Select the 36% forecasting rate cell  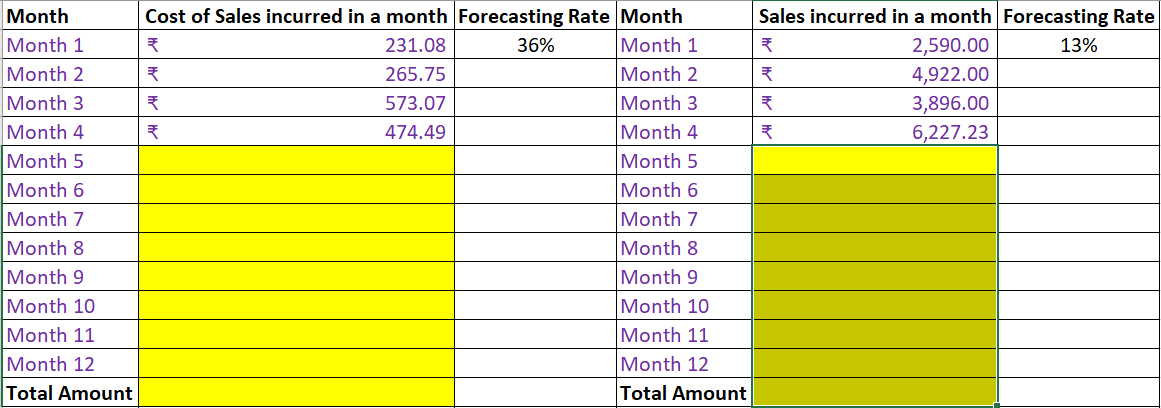click(x=535, y=45)
